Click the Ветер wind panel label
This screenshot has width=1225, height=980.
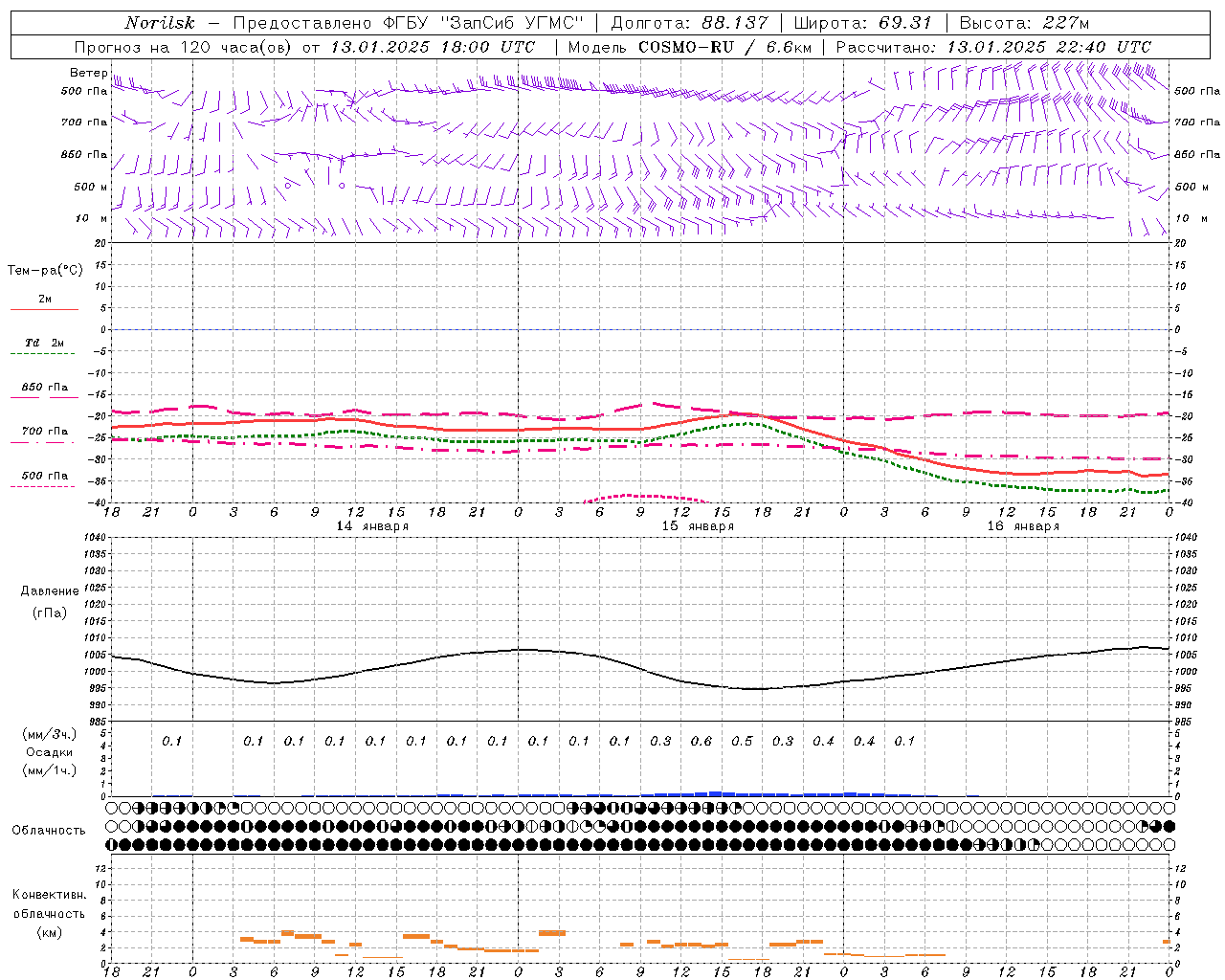coord(88,73)
